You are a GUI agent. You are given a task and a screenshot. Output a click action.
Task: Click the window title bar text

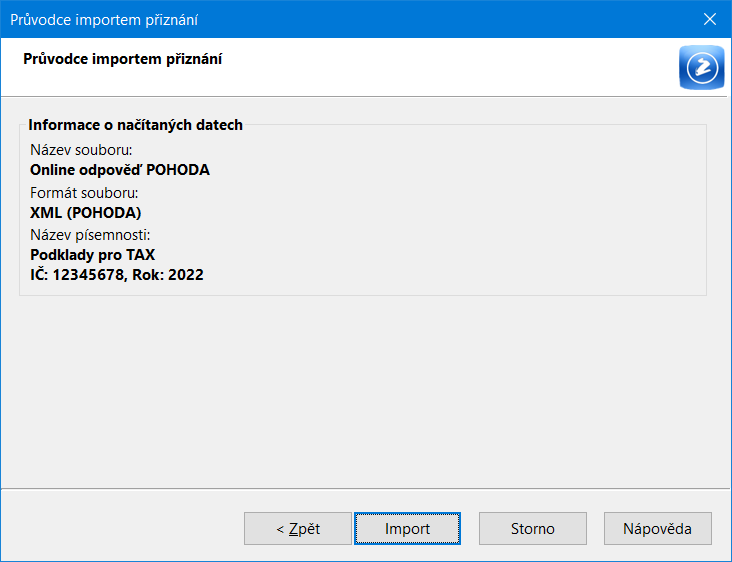(x=104, y=20)
